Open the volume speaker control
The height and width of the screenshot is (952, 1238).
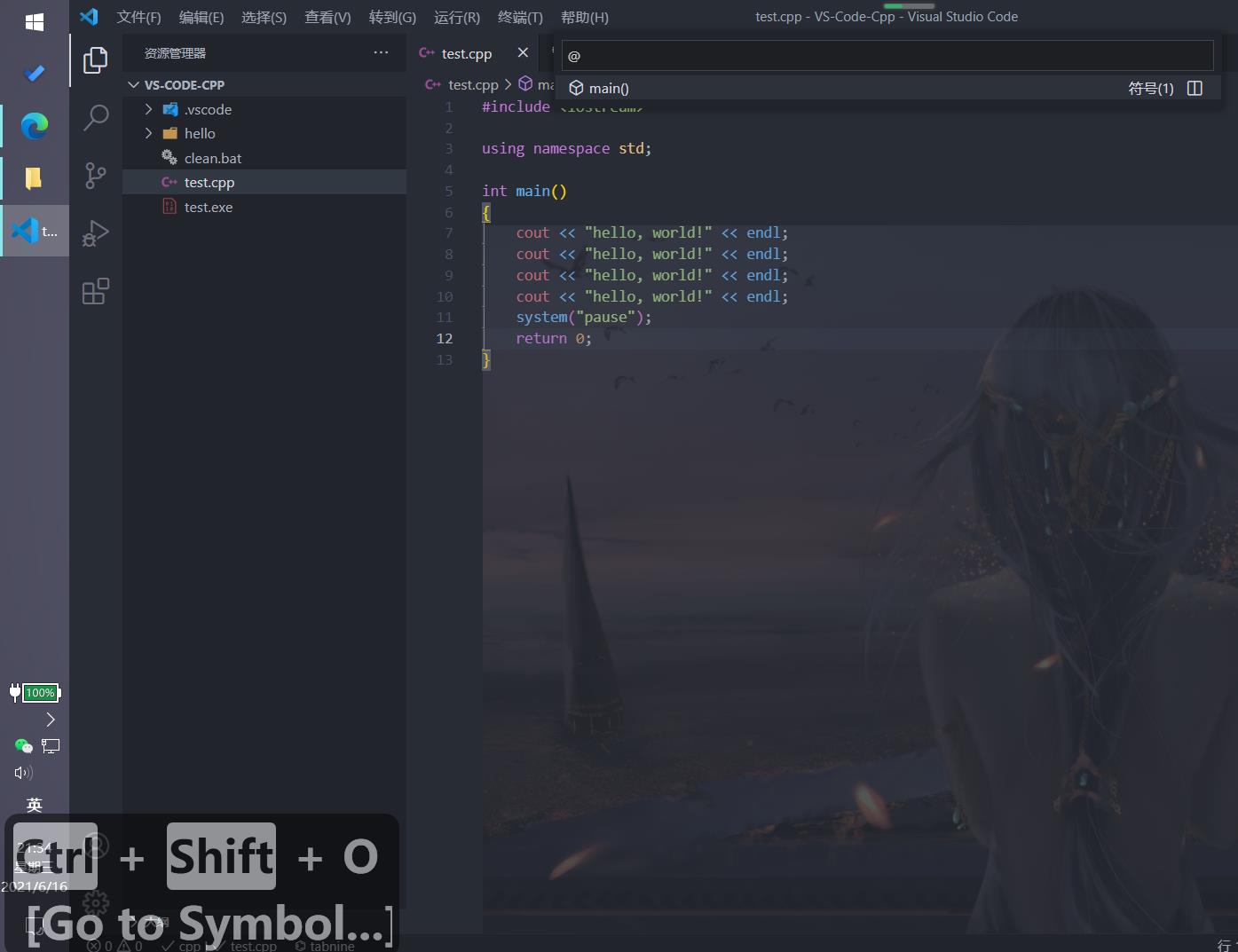(x=23, y=773)
